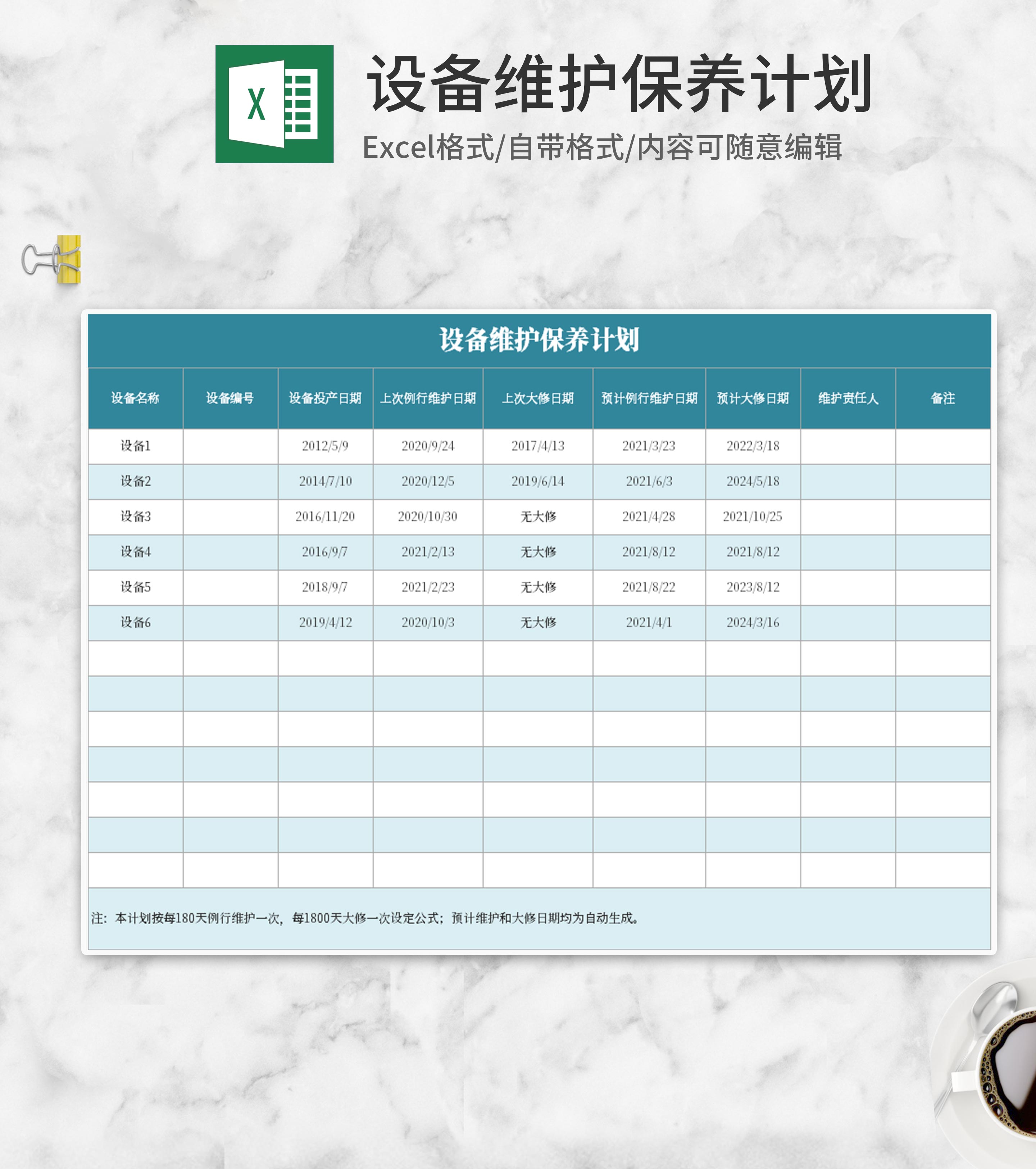This screenshot has width=1036, height=1169.
Task: Click the 上次例行维护日期 header cell
Action: coord(428,398)
